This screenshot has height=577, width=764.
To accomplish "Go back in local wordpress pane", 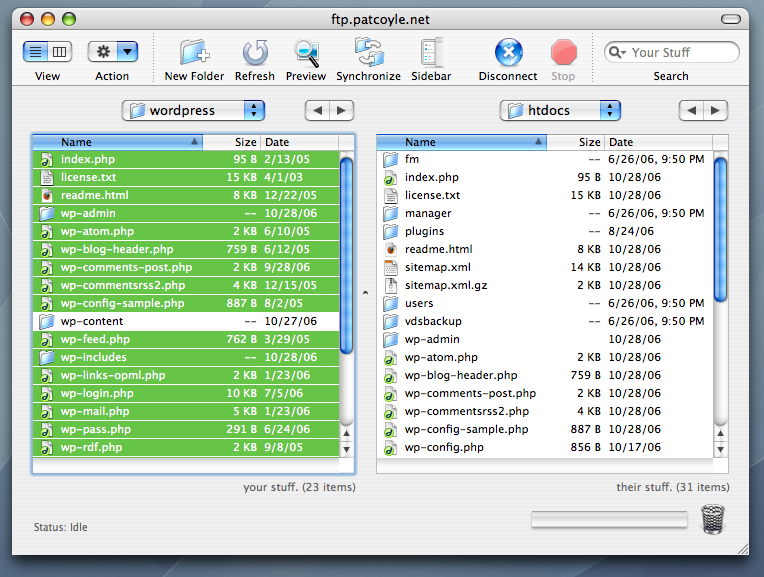I will click(317, 111).
